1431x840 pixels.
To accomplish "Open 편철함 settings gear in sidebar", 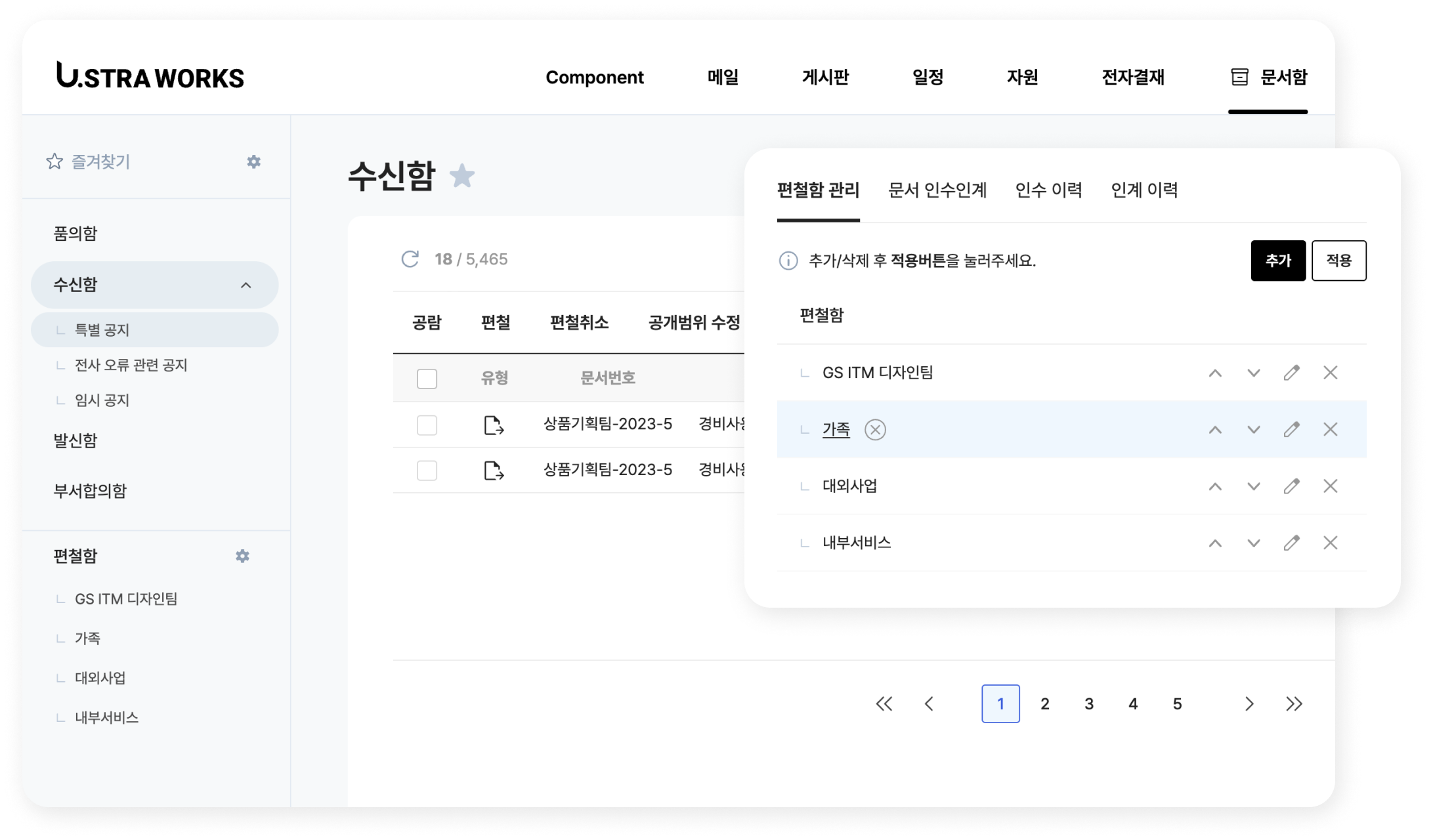I will tap(242, 556).
